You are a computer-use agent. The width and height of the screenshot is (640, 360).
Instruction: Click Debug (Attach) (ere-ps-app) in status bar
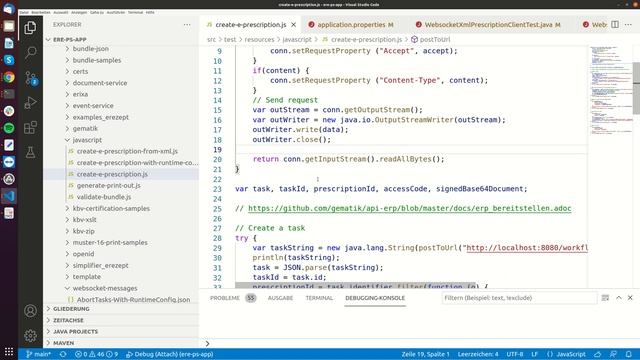[x=170, y=354]
